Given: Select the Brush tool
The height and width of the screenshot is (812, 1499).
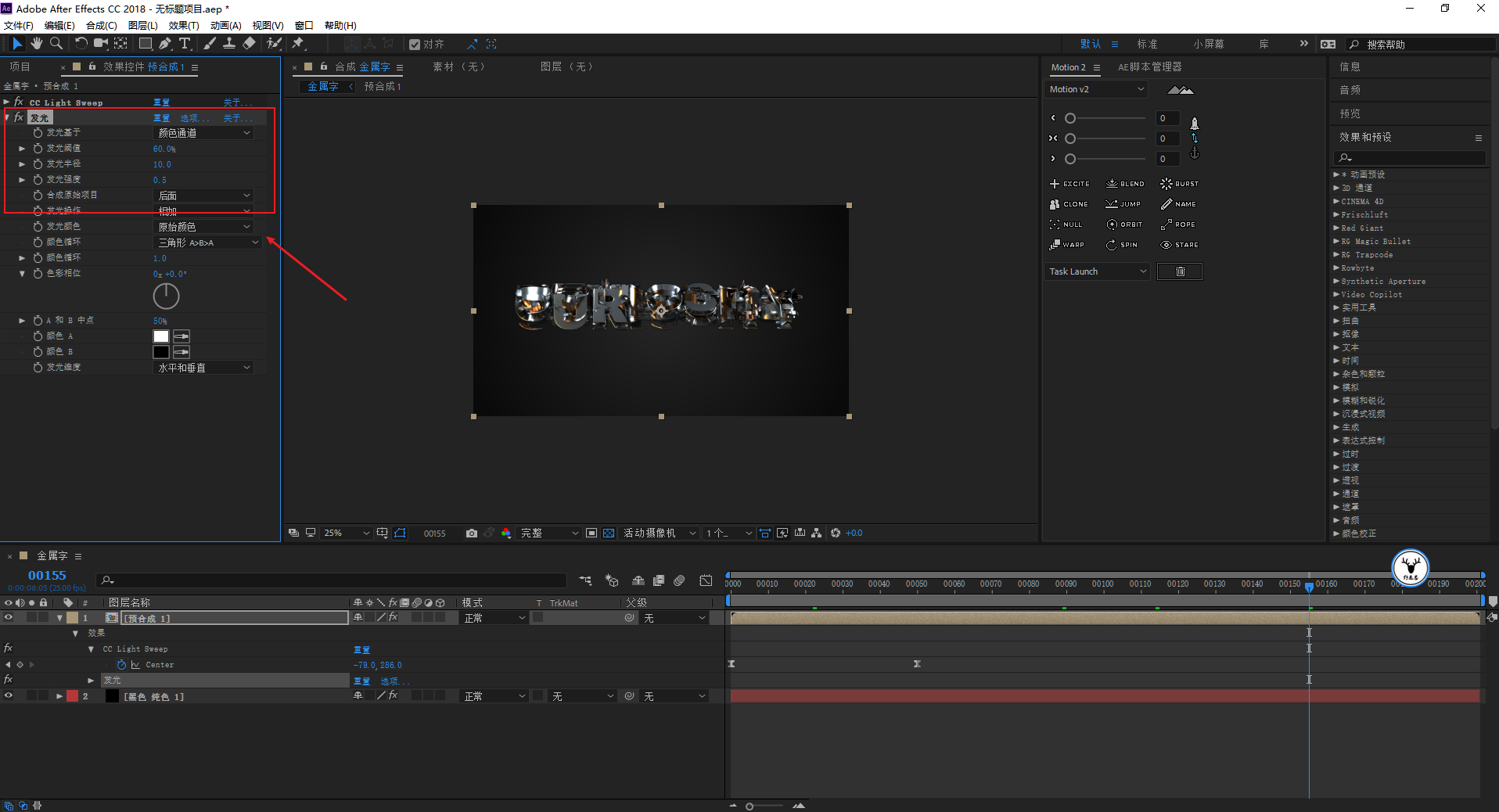Looking at the screenshot, I should pyautogui.click(x=209, y=44).
